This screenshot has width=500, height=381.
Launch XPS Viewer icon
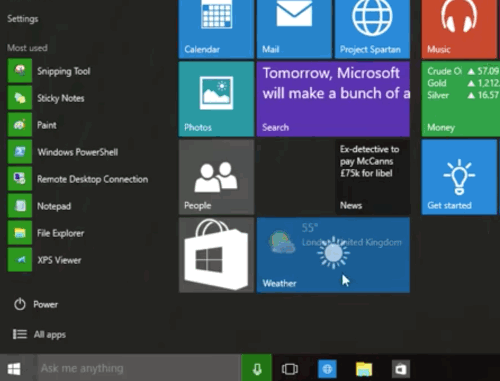pyautogui.click(x=20, y=260)
